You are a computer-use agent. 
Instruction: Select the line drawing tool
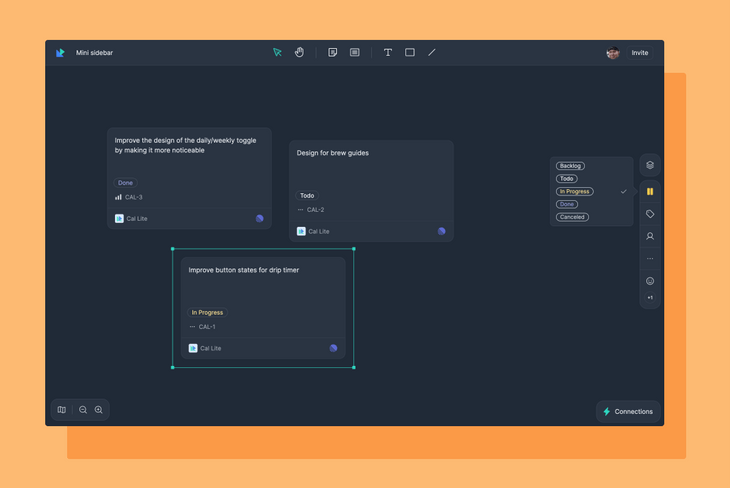click(432, 53)
